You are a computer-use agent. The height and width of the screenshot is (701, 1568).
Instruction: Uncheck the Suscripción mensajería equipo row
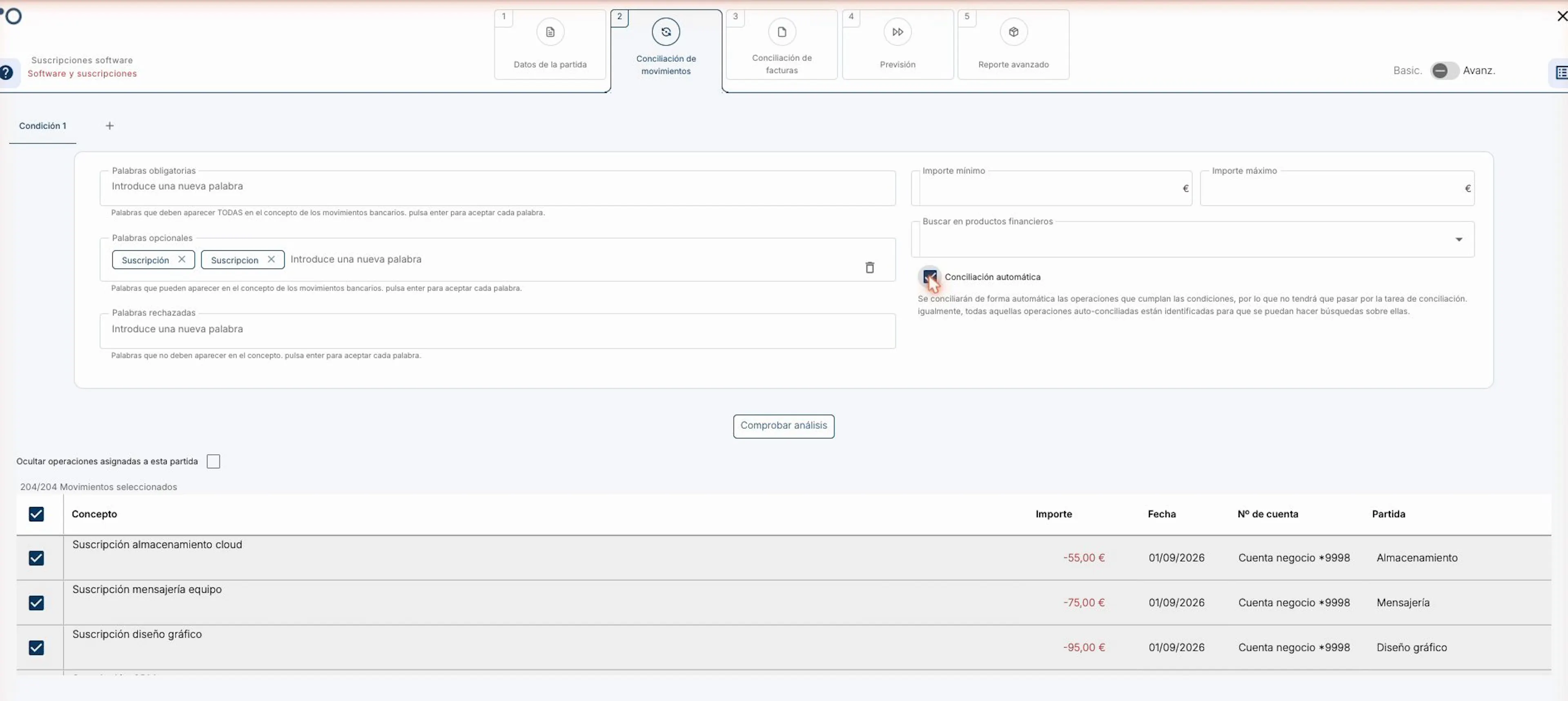click(x=36, y=603)
